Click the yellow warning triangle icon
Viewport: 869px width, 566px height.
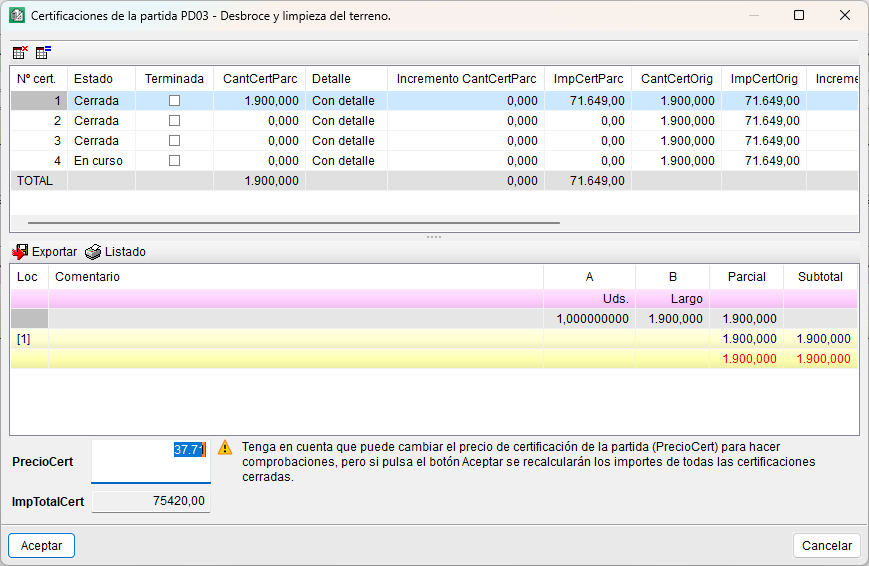(225, 447)
